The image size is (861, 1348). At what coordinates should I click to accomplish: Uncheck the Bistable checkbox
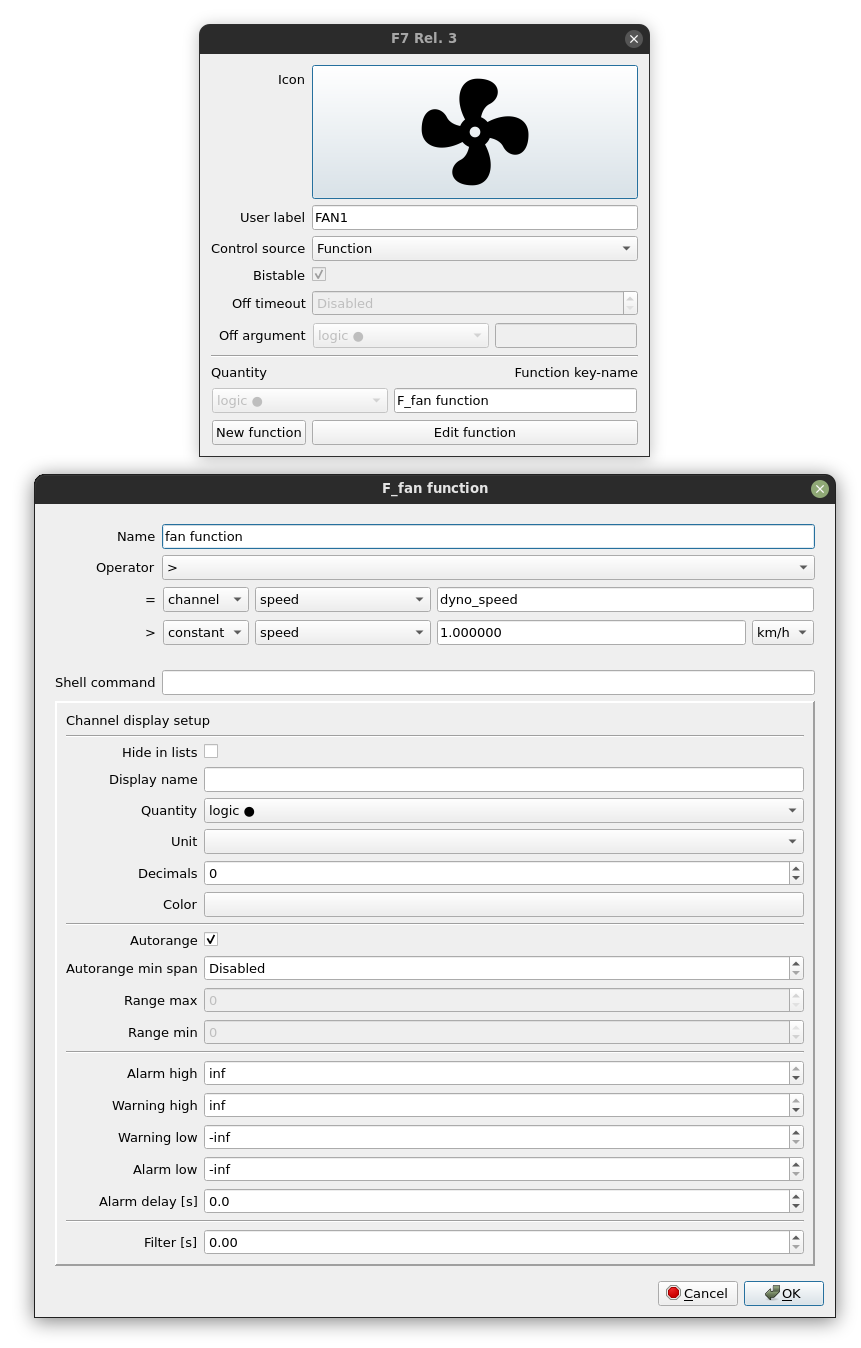coord(318,274)
